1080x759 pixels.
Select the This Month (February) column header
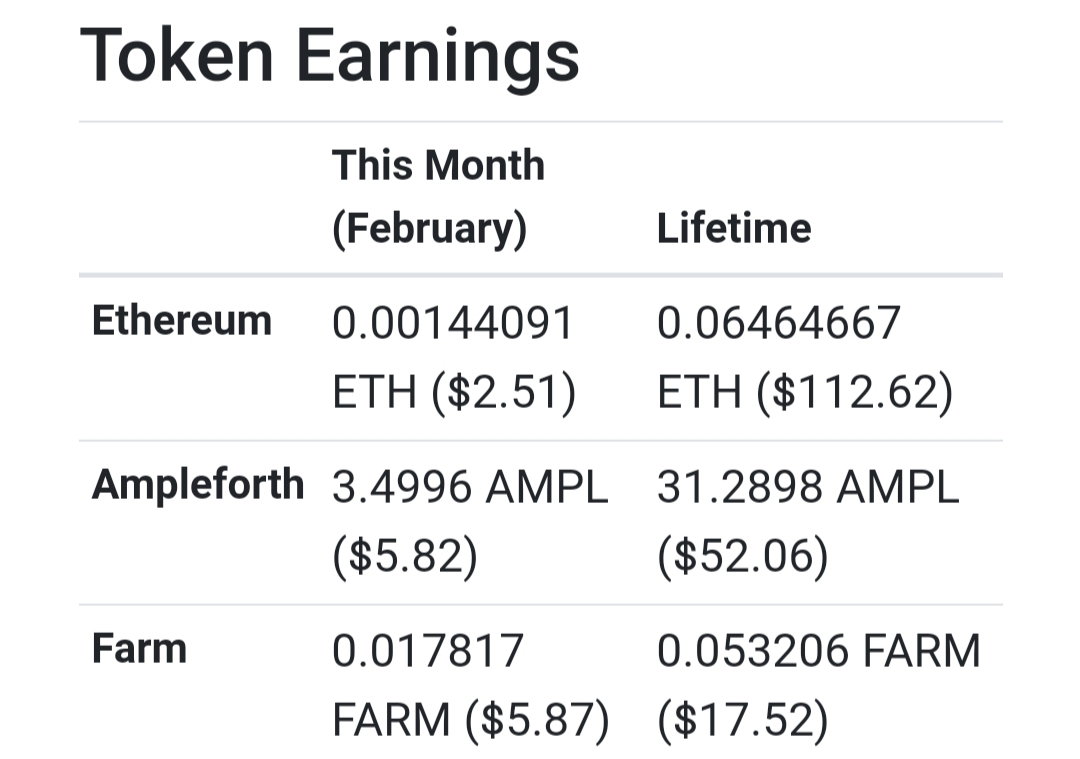(x=438, y=196)
